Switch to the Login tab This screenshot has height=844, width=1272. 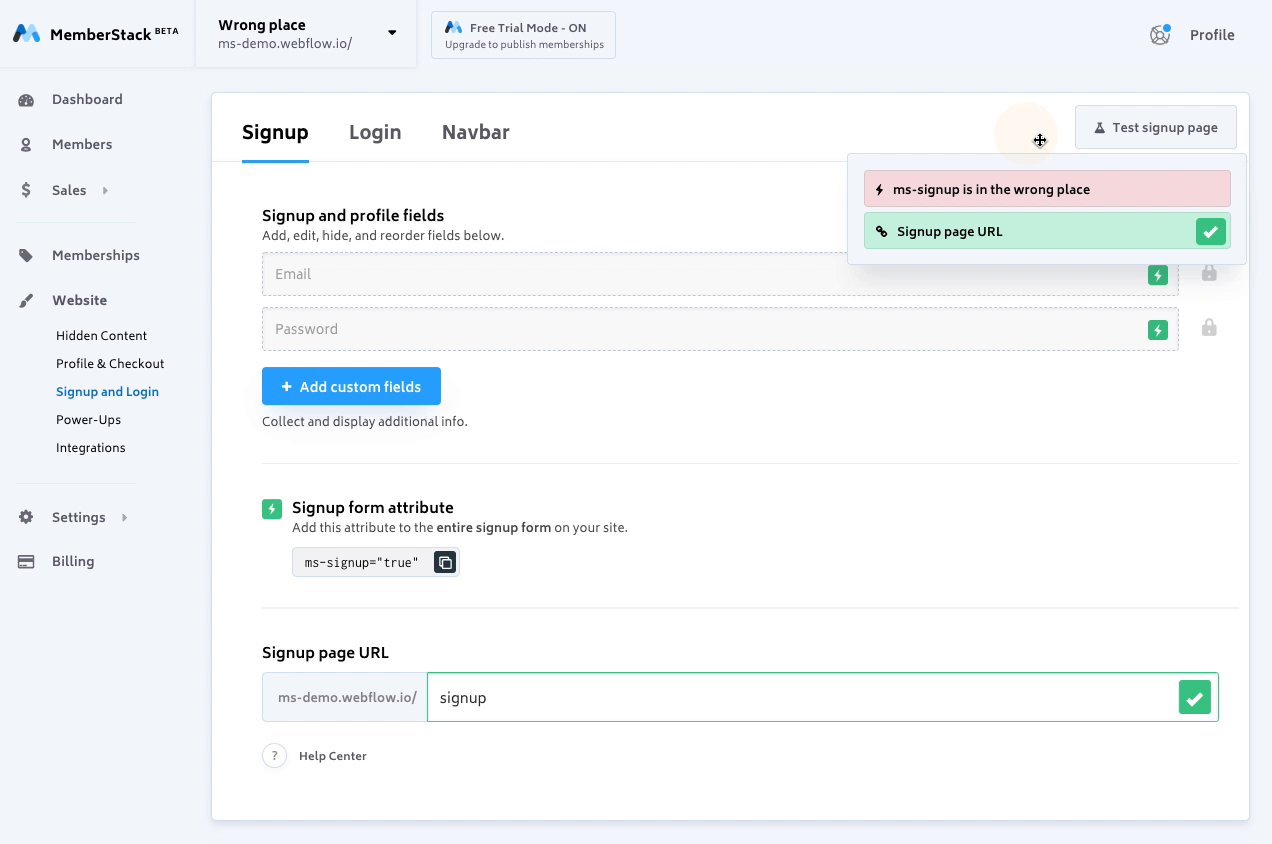(375, 132)
